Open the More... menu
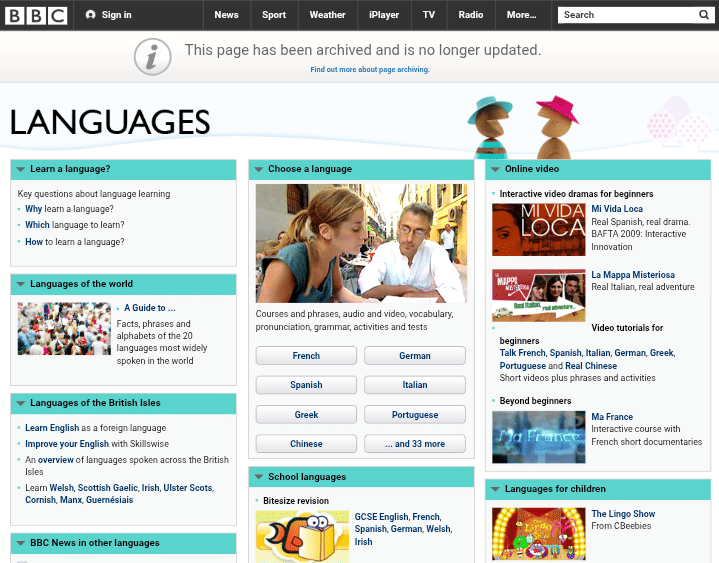Screen dimensions: 719x563 pyautogui.click(x=521, y=15)
